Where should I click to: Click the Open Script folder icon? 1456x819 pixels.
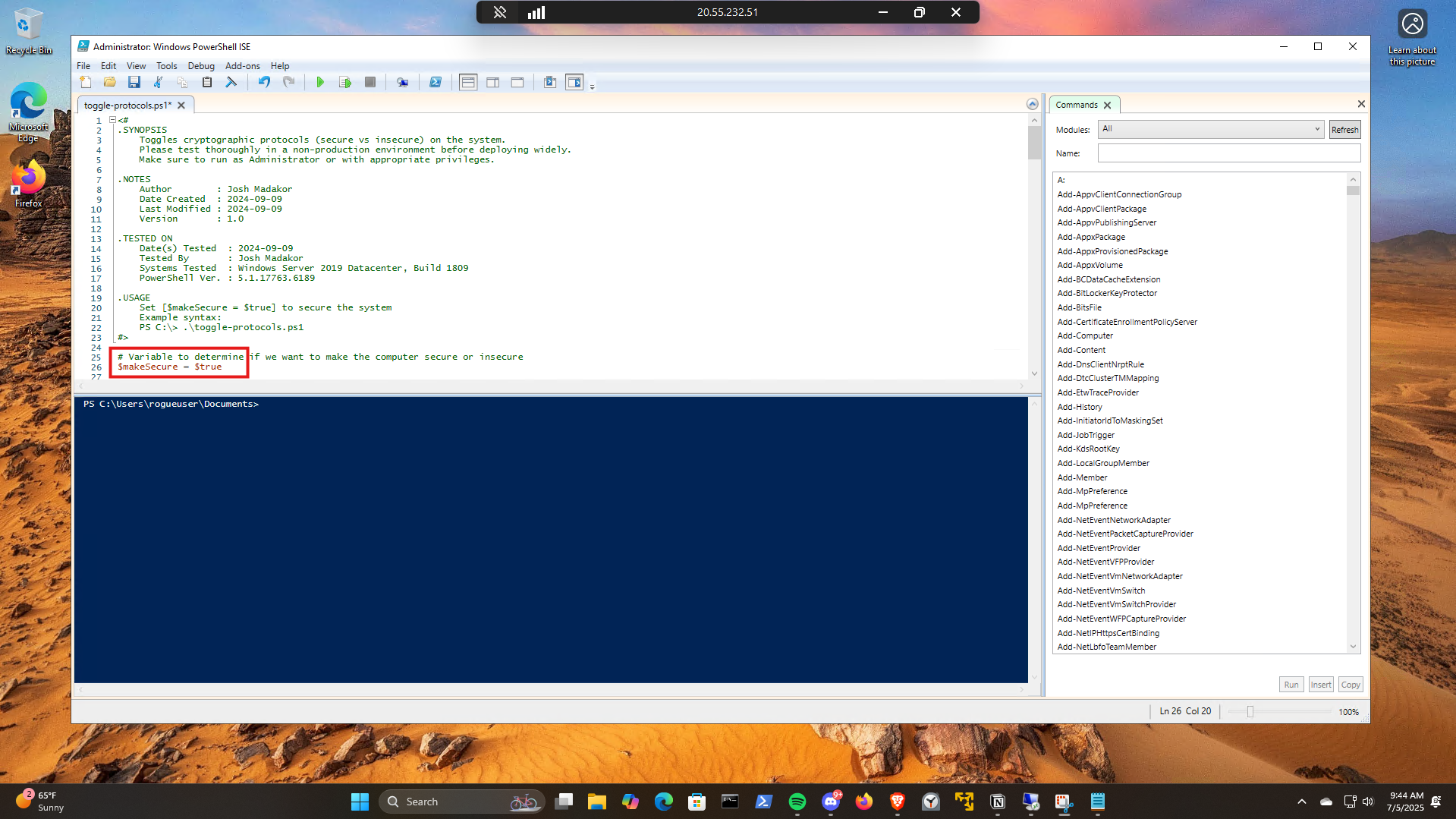pyautogui.click(x=110, y=82)
